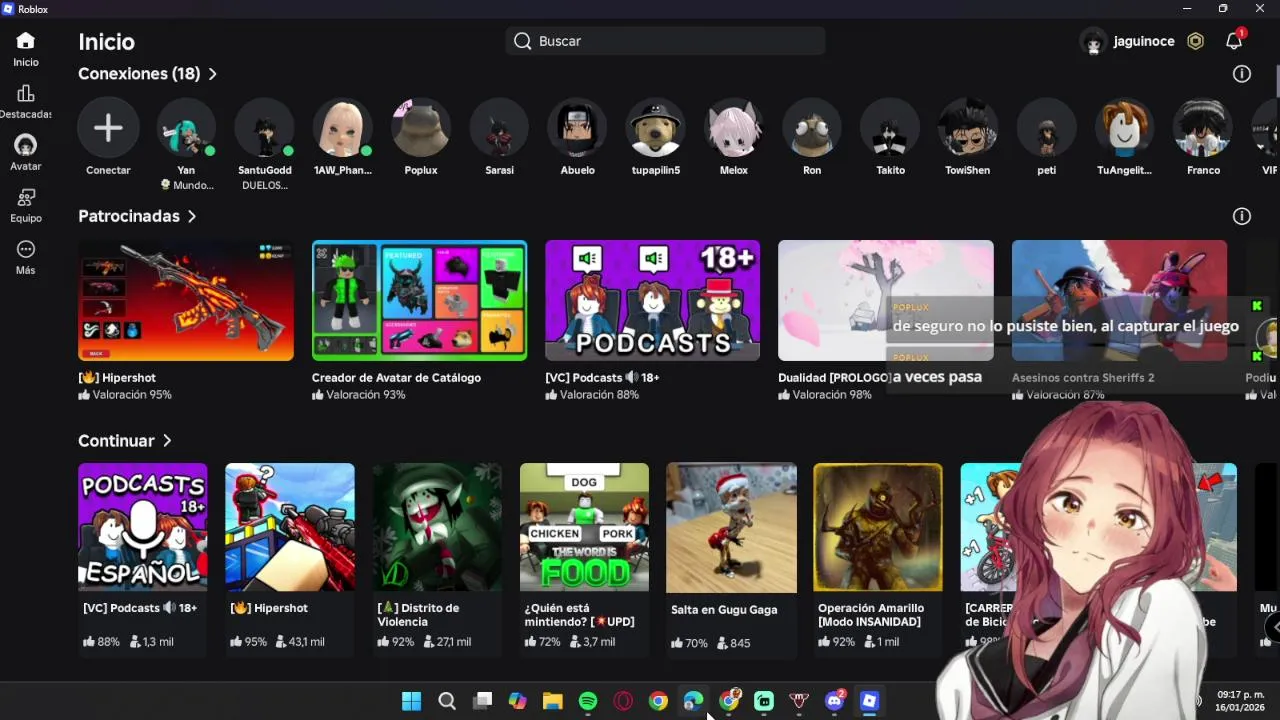Open the Equipo sidebar item
This screenshot has width=1280, height=720.
click(x=26, y=197)
